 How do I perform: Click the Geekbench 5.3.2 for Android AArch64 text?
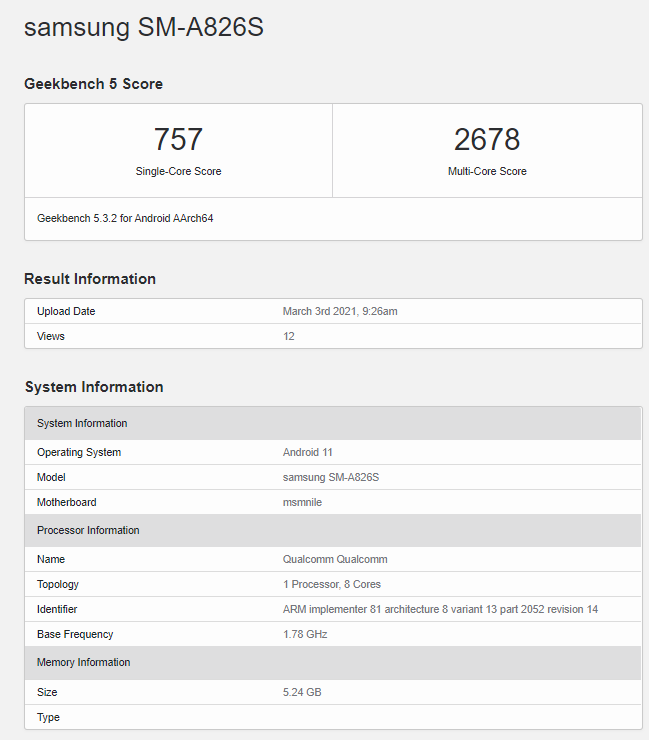125,218
